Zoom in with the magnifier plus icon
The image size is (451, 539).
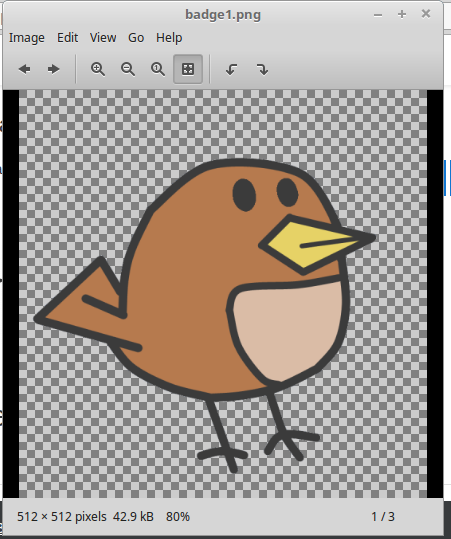pos(98,69)
